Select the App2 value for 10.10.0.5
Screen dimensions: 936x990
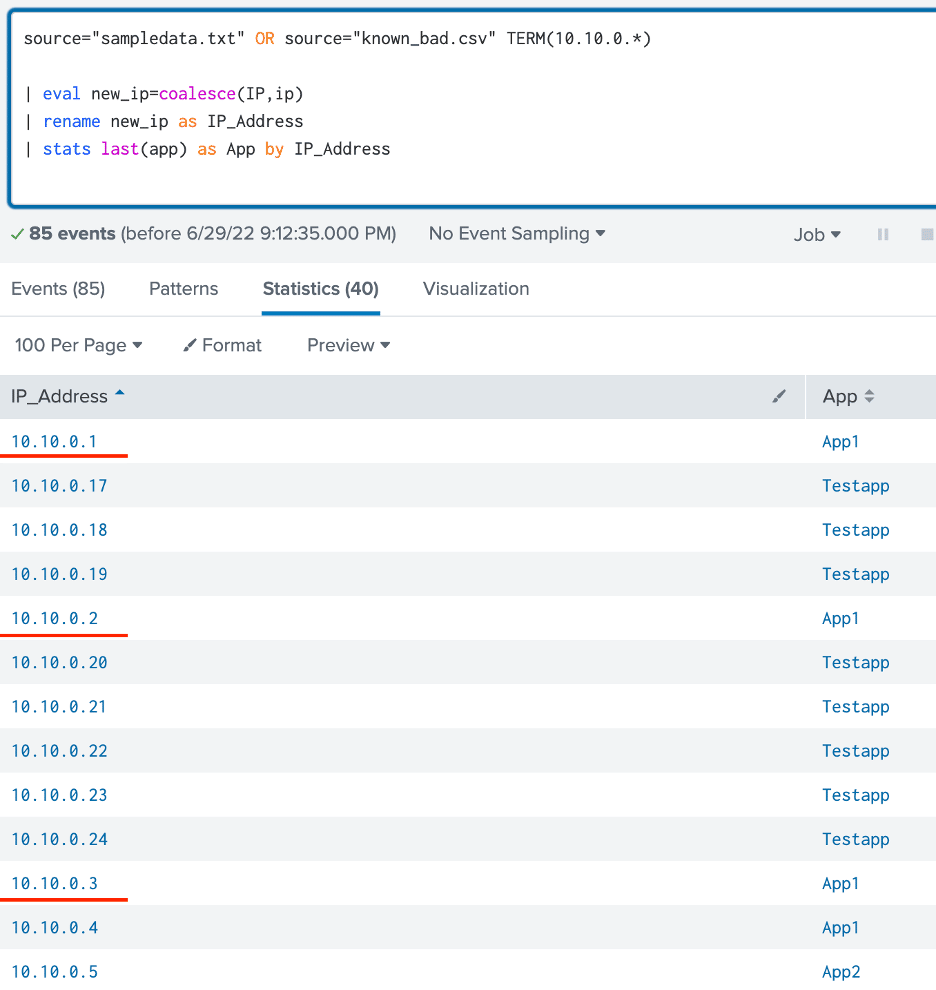click(x=841, y=972)
